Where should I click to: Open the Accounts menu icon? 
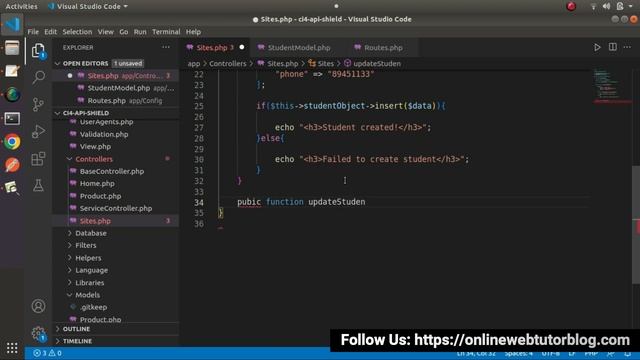(38, 306)
